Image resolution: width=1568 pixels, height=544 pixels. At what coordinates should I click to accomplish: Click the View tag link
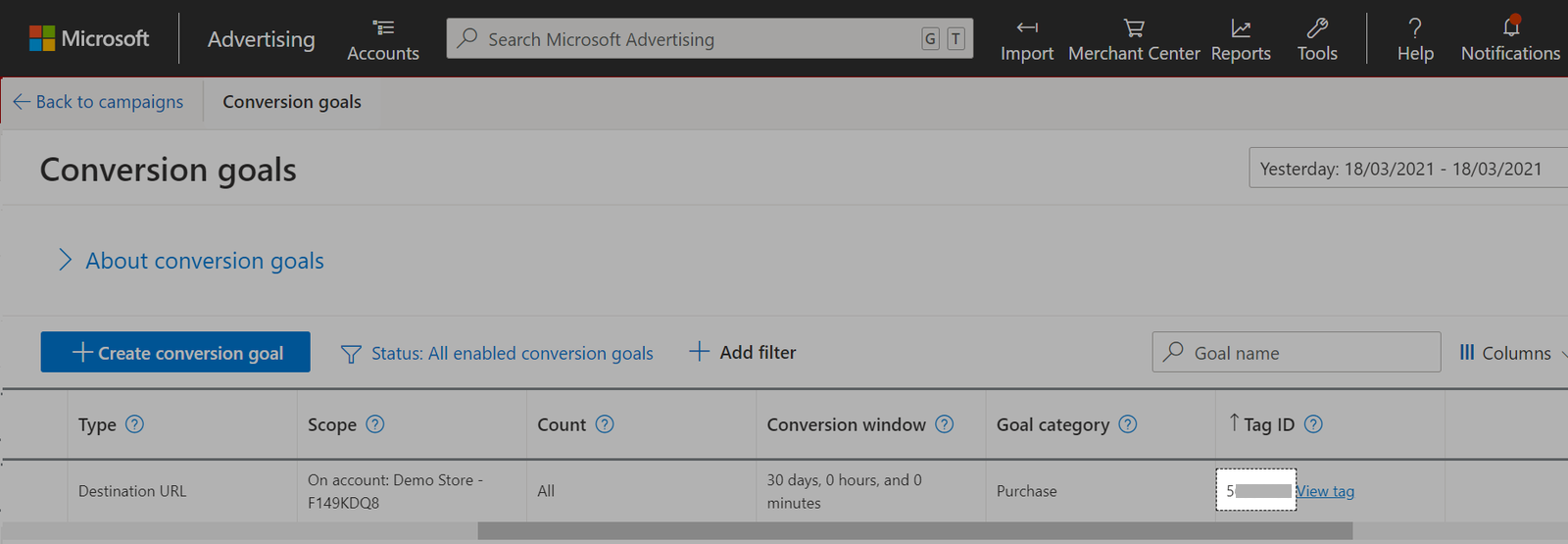[x=1325, y=491]
